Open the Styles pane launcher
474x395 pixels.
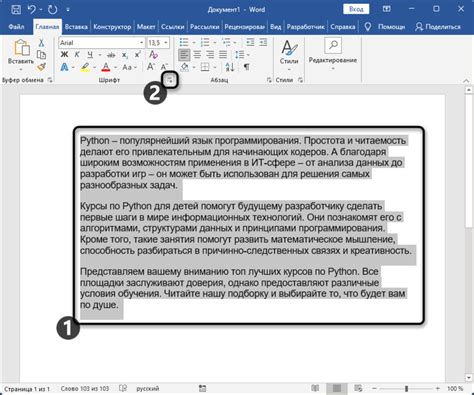tap(300, 80)
